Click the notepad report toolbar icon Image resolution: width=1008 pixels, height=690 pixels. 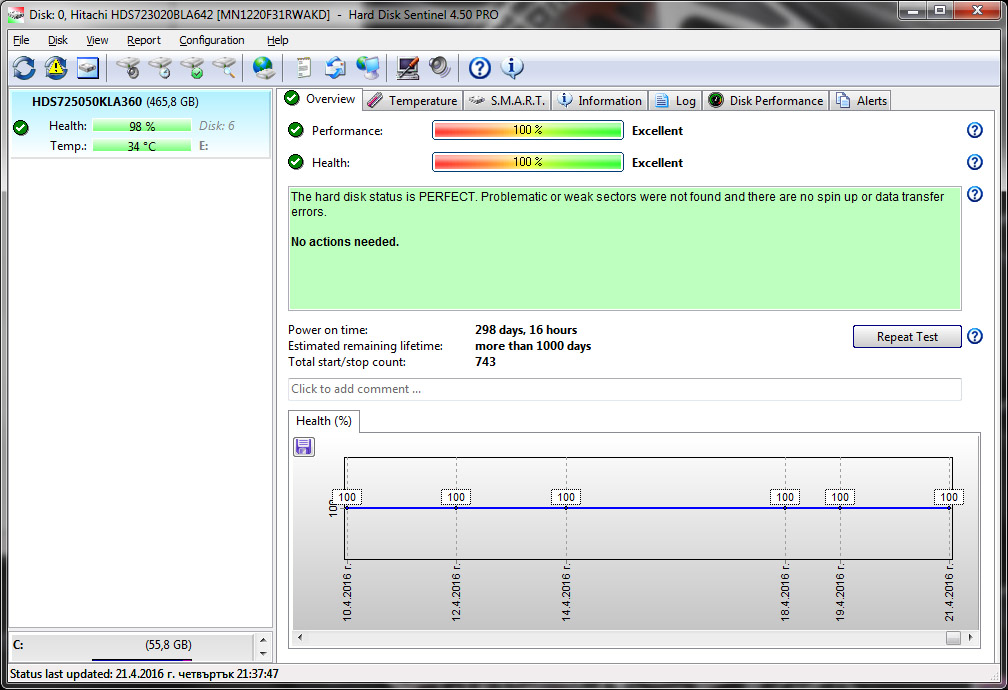coord(303,68)
